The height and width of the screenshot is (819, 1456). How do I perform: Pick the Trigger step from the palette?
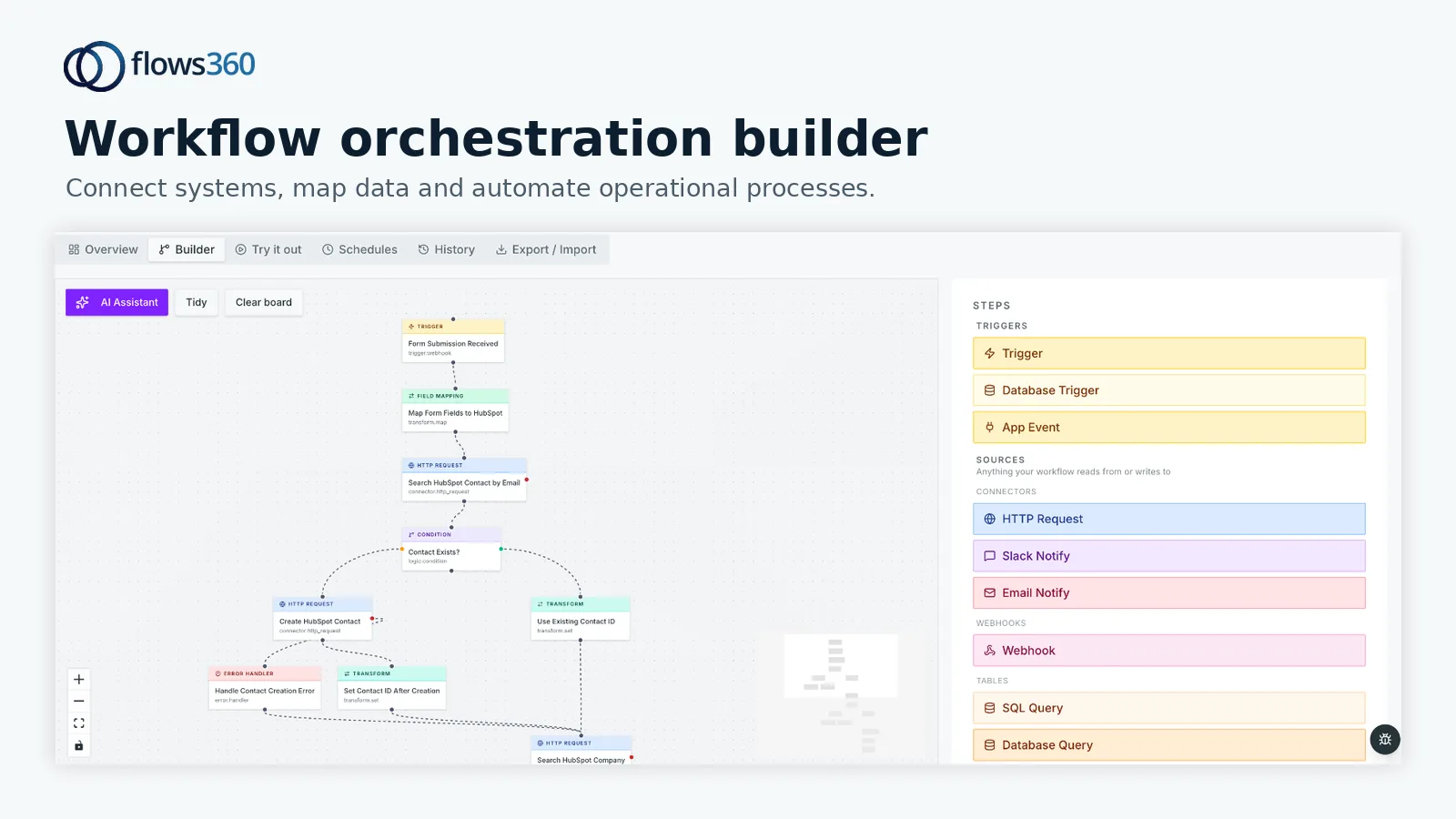point(1169,353)
